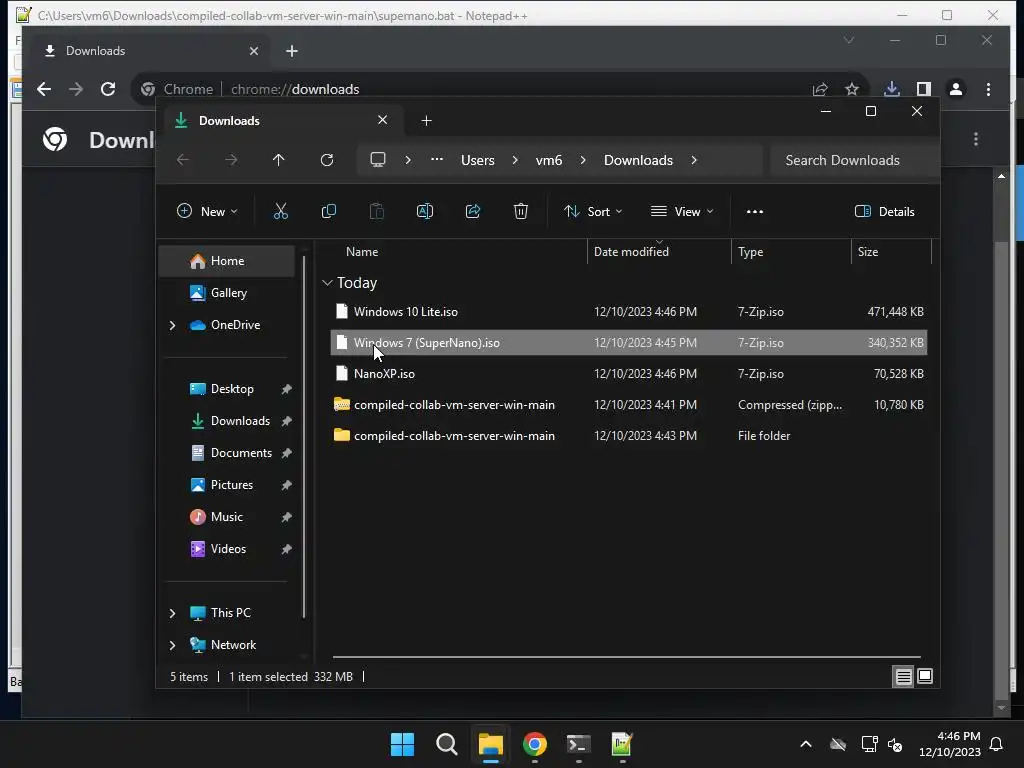
Task: Close the Chrome Downloads tab
Action: 254,51
